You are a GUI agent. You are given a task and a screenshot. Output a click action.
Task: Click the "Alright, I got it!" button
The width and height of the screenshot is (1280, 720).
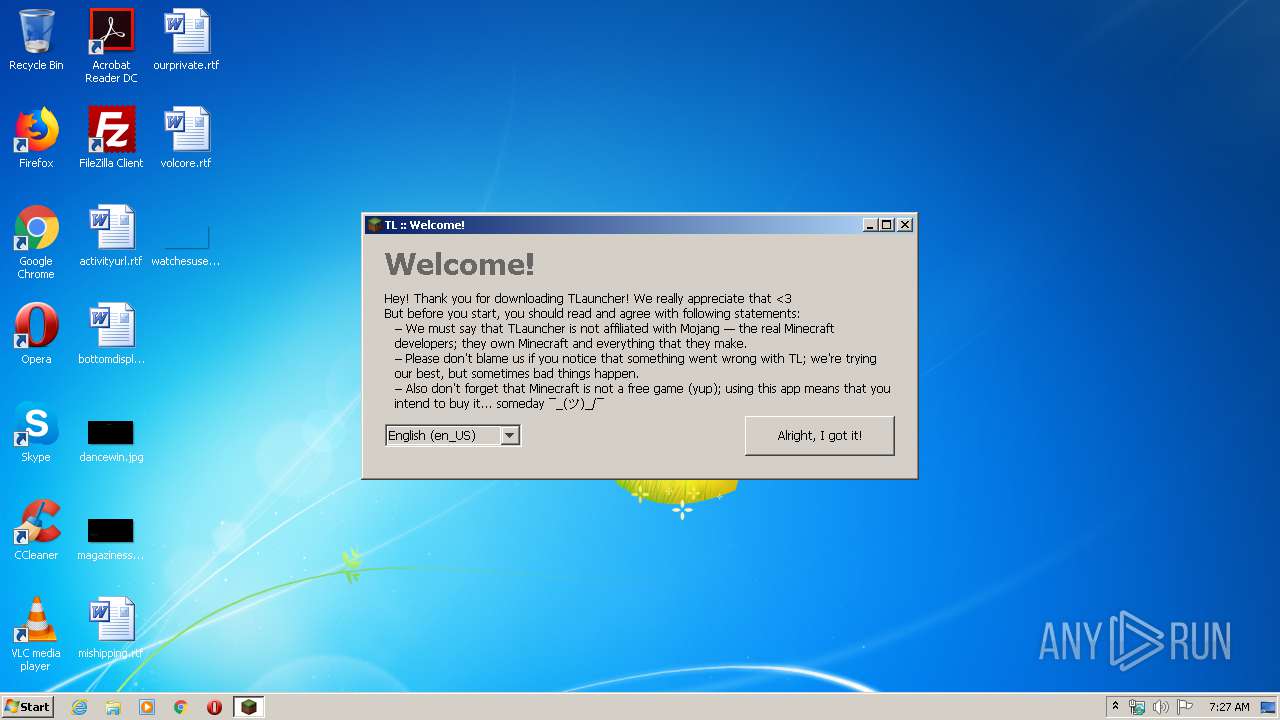pyautogui.click(x=819, y=436)
